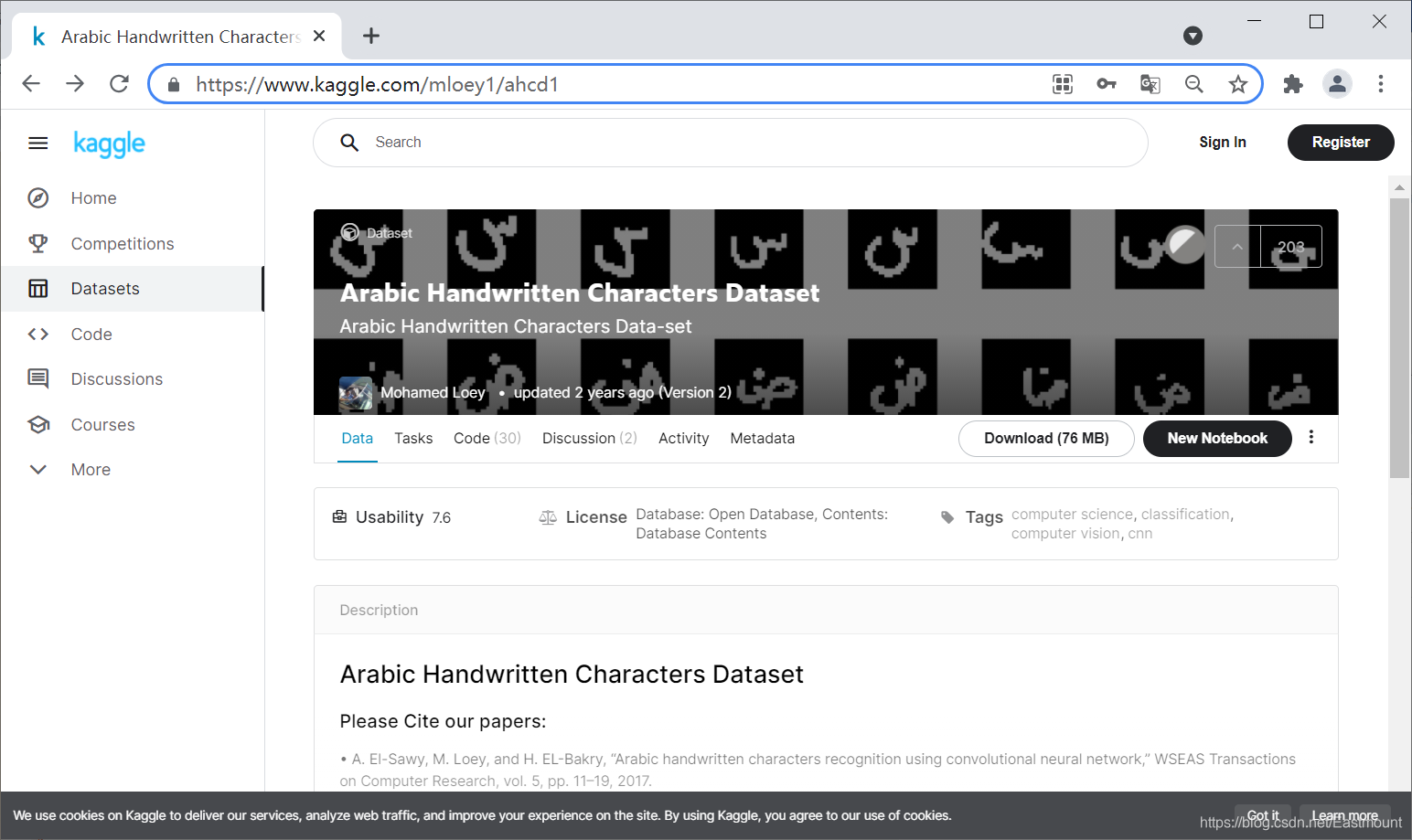Click the cnn tag
This screenshot has height=840, width=1412.
pyautogui.click(x=1140, y=534)
